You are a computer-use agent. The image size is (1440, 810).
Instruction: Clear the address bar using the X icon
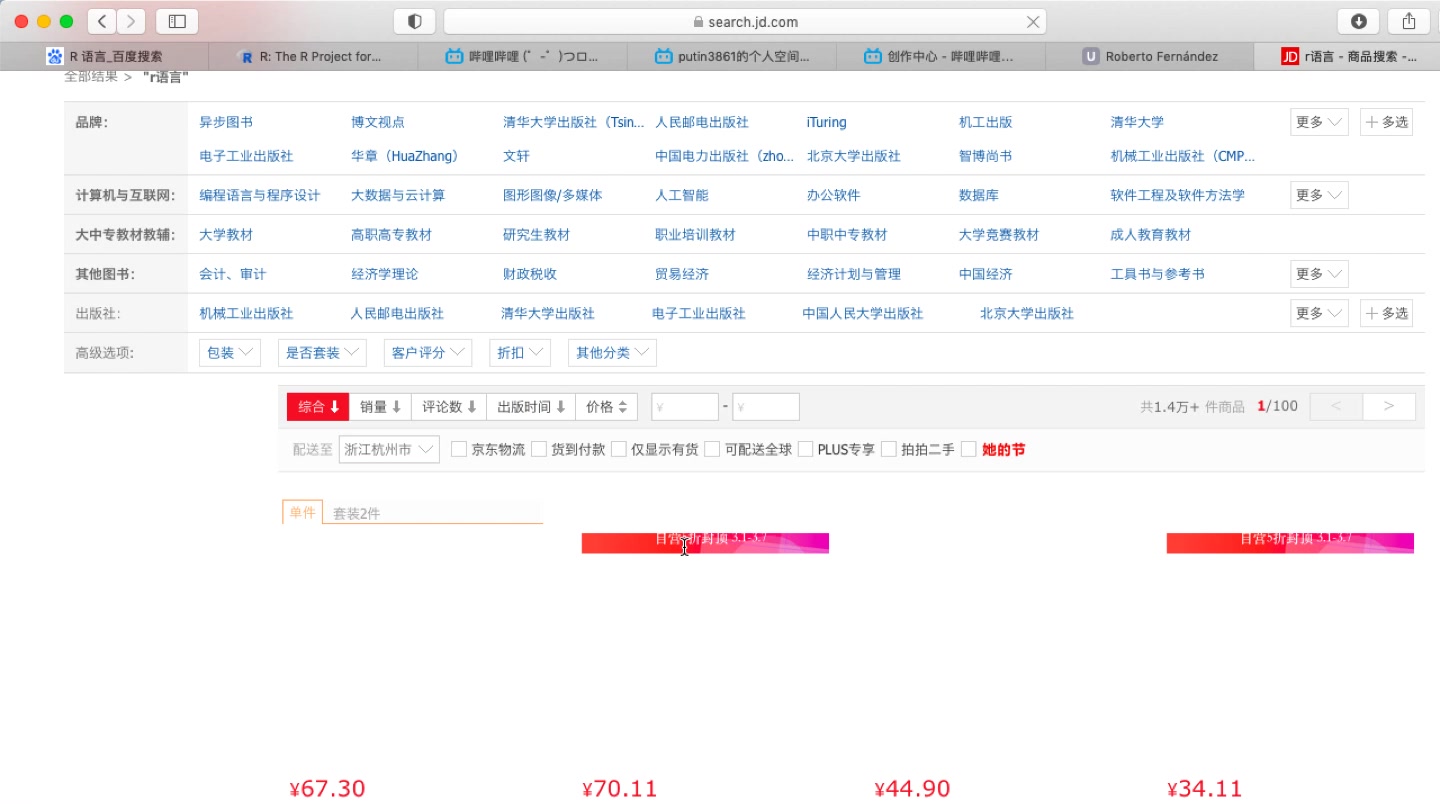coord(1034,21)
